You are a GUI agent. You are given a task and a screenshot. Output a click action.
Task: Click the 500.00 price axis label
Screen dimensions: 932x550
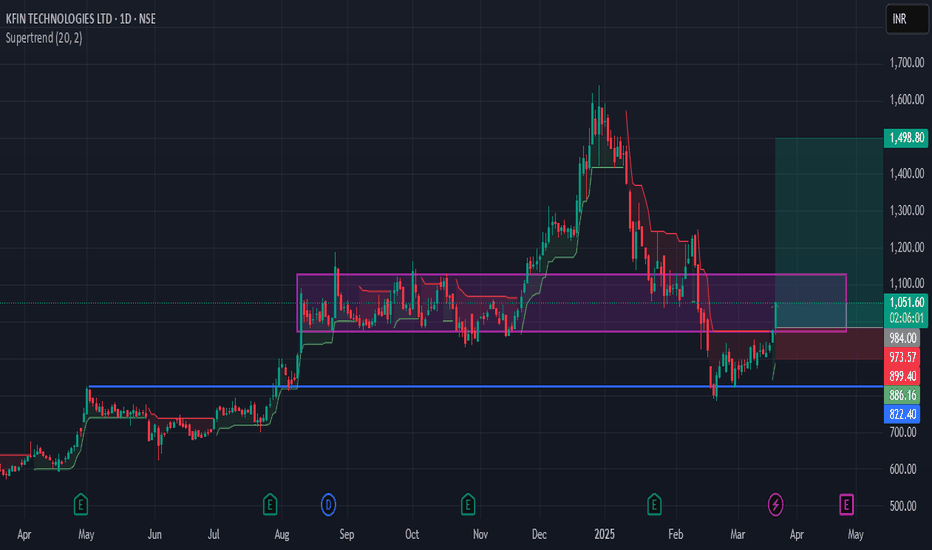click(902, 506)
